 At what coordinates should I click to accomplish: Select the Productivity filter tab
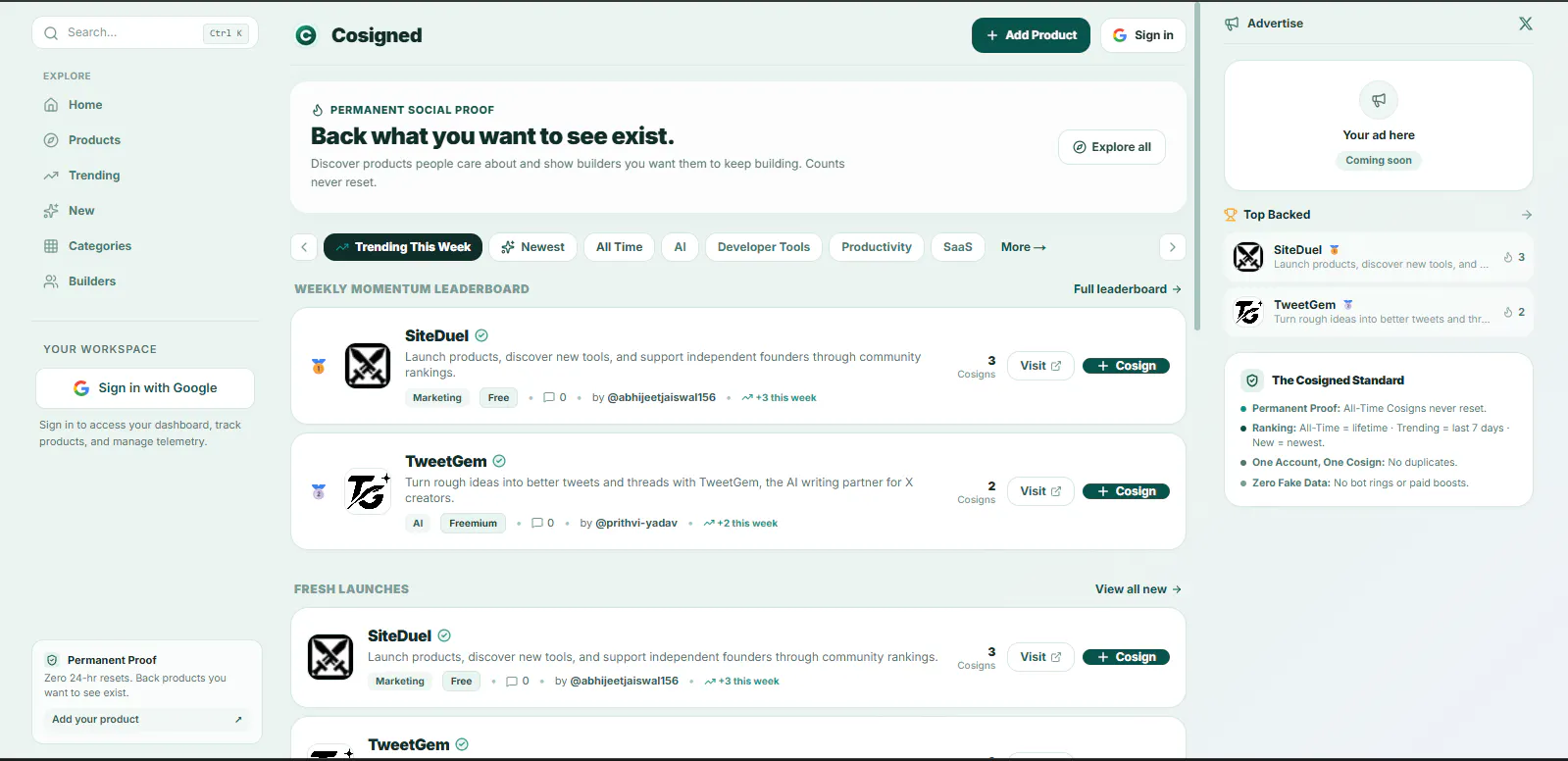click(x=877, y=247)
